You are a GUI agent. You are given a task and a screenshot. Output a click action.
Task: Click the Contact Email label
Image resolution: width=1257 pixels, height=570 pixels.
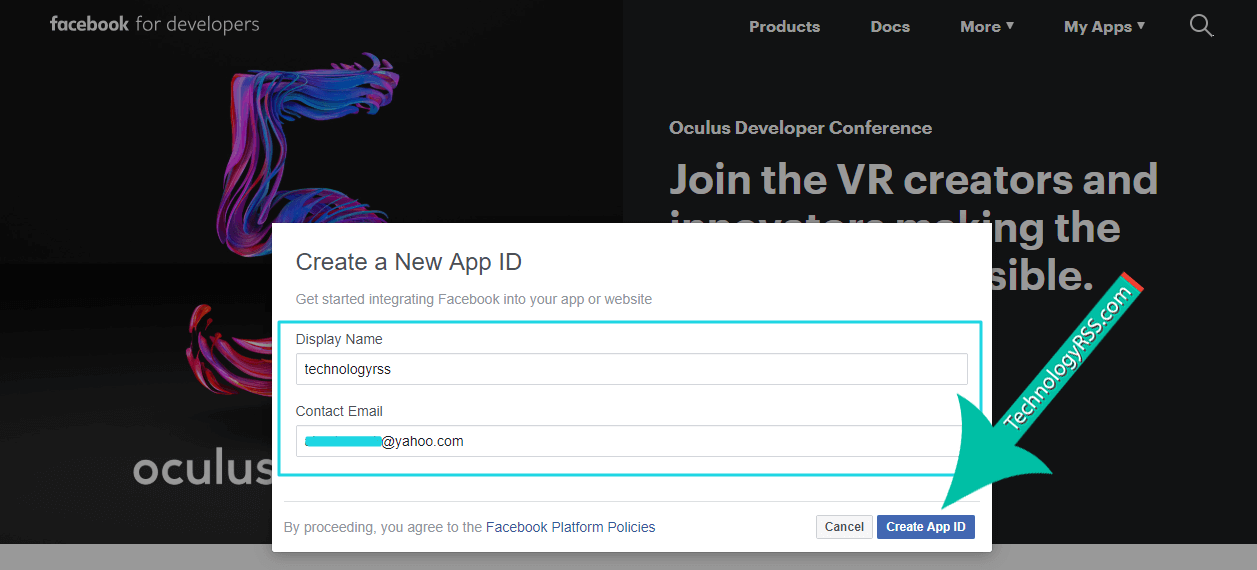[x=339, y=411]
